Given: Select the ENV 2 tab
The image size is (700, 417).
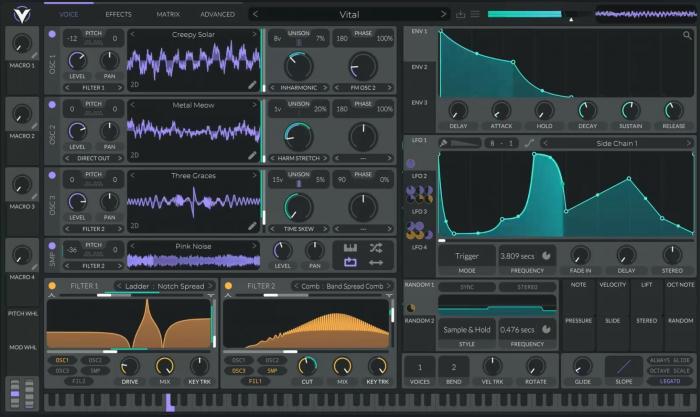Looking at the screenshot, I should tap(419, 67).
